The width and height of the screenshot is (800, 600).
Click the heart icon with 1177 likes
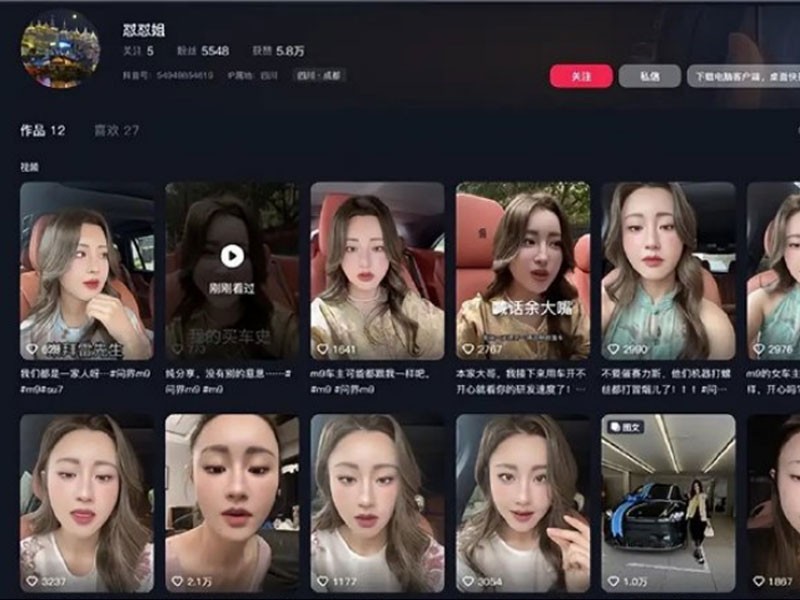[323, 581]
